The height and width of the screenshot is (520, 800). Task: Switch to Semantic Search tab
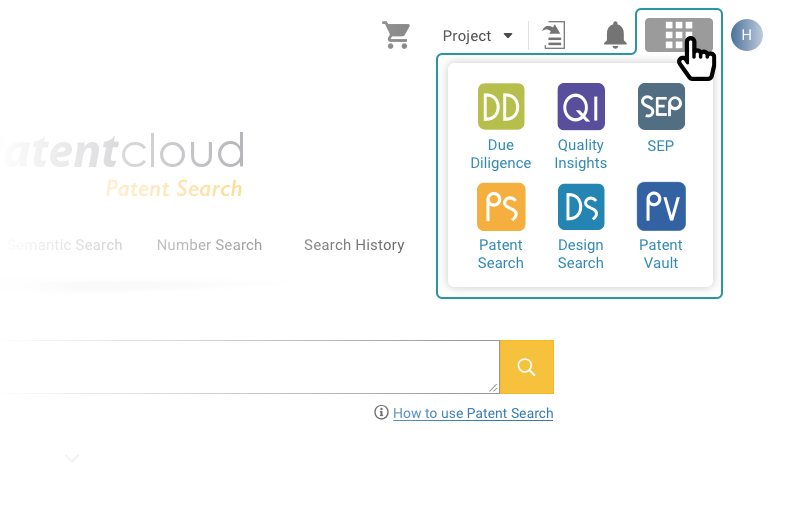(x=65, y=245)
